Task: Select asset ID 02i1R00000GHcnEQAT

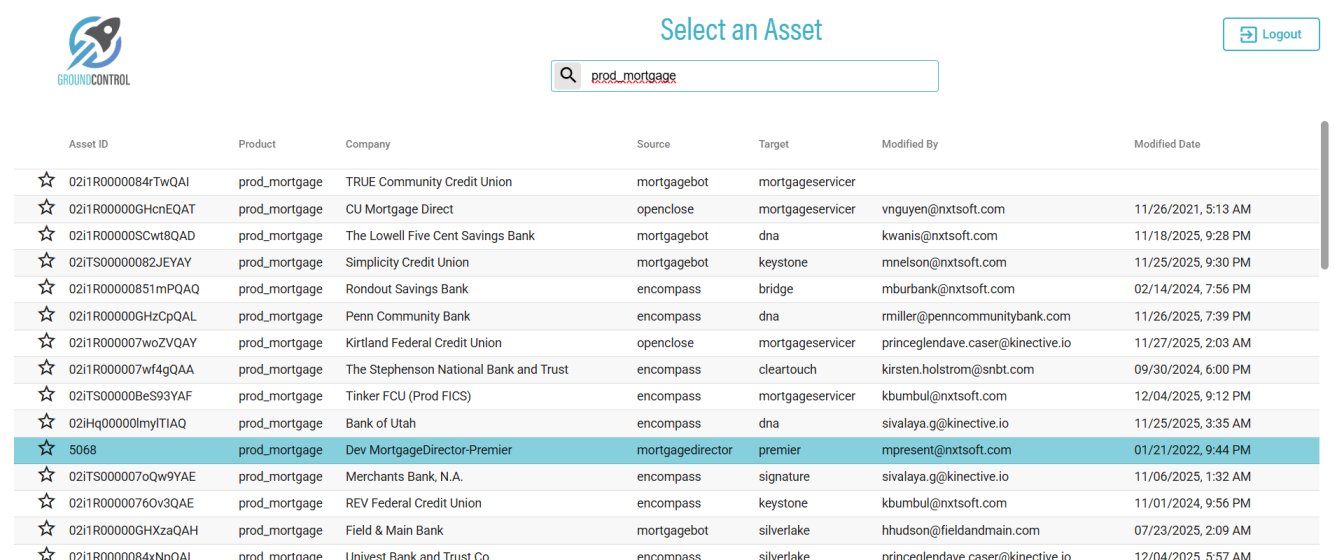Action: click(132, 209)
